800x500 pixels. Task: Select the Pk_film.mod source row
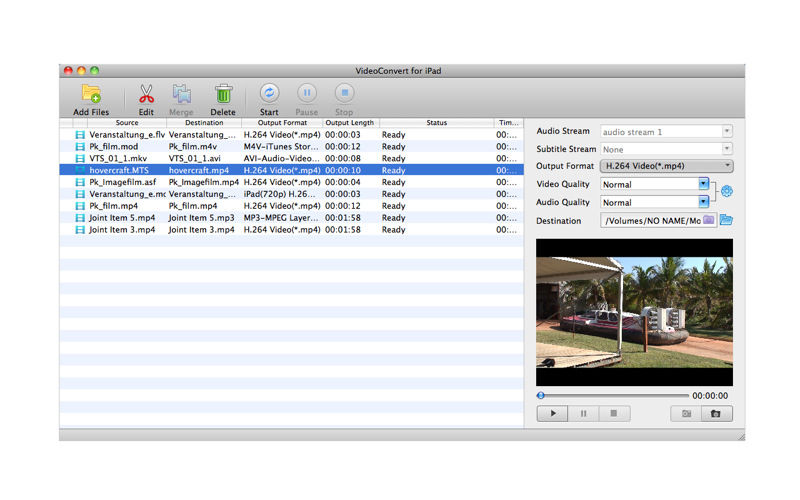(113, 146)
